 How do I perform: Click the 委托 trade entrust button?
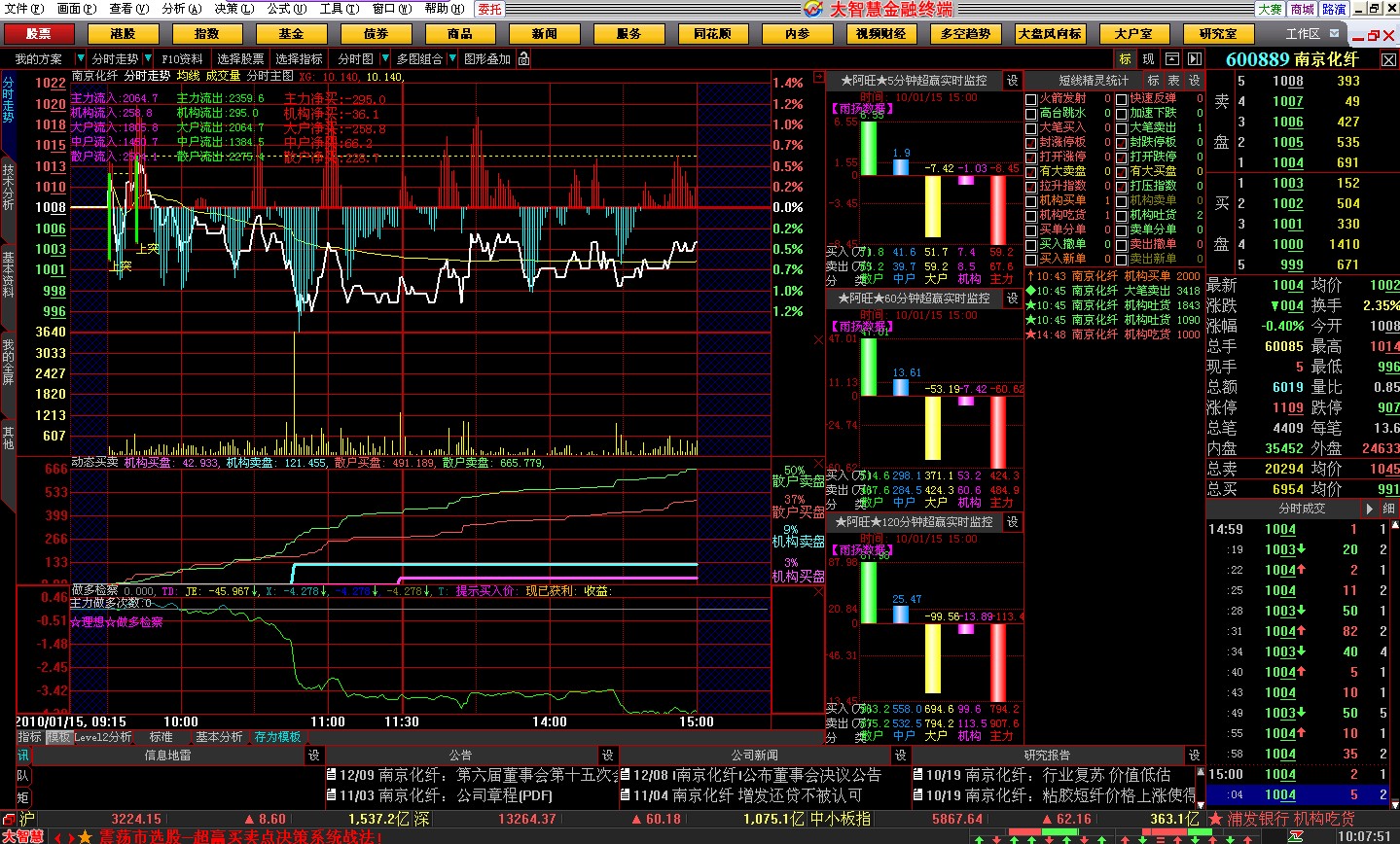(x=490, y=9)
